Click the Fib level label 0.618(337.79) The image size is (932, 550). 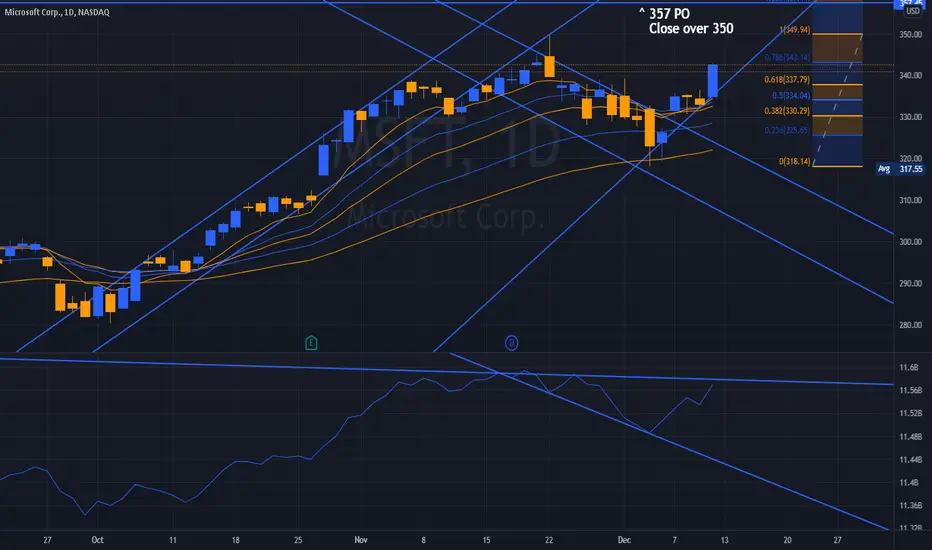(787, 80)
